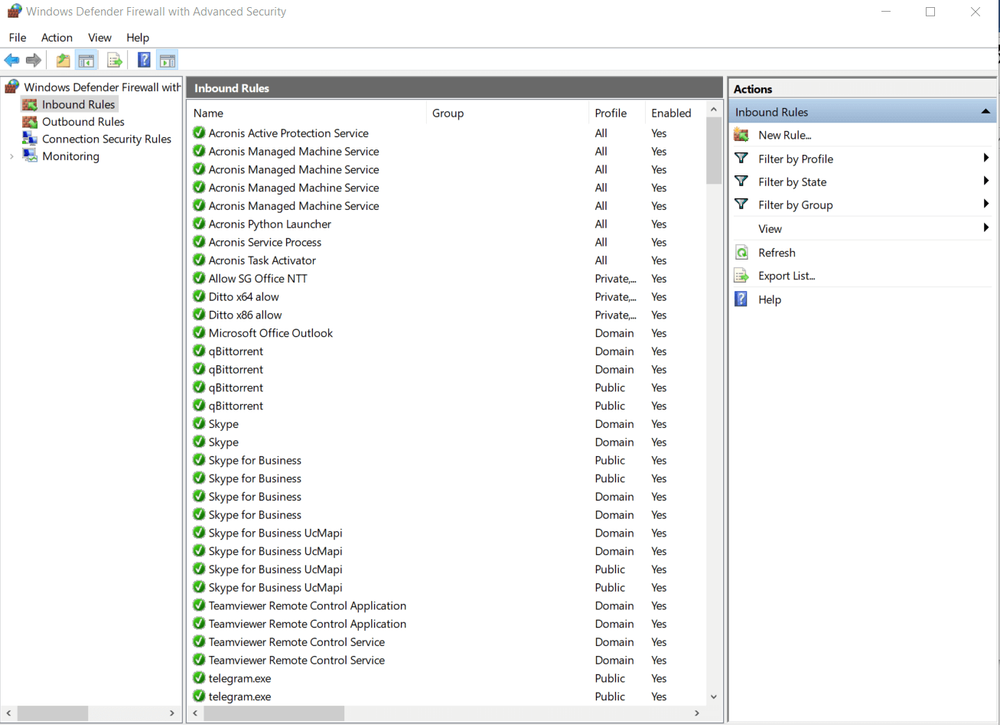Click Refresh in the Actions pane
1000x725 pixels.
[x=776, y=253]
